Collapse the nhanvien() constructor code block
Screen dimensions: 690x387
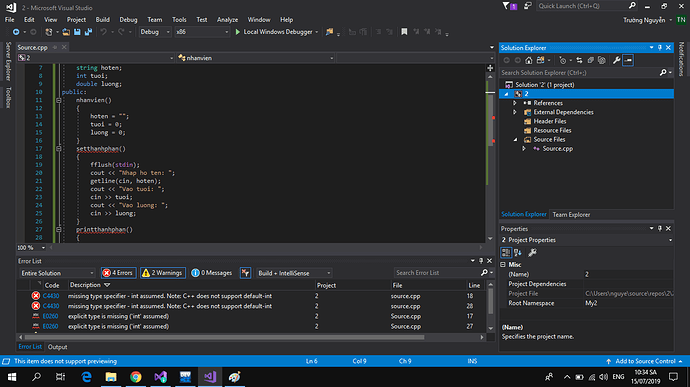[59, 100]
